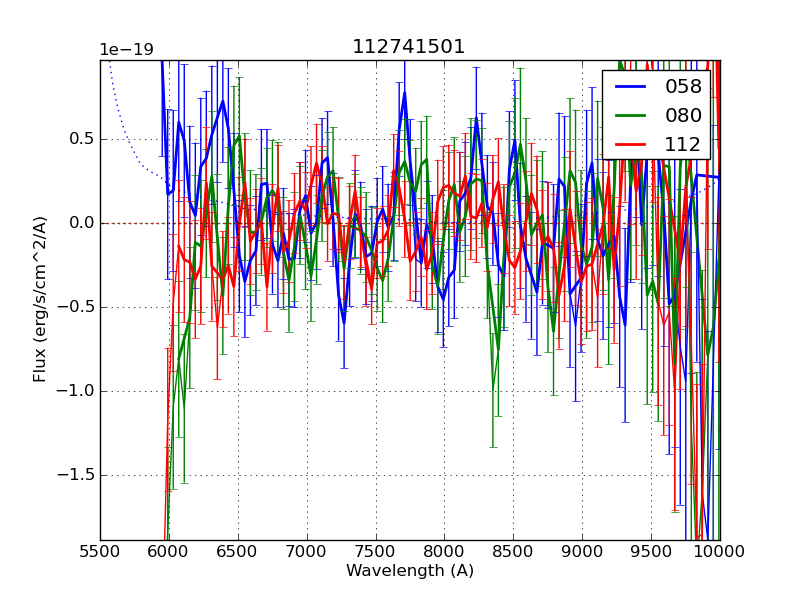Click the −1.5 y-axis tick label
800x600 pixels.
(73, 475)
